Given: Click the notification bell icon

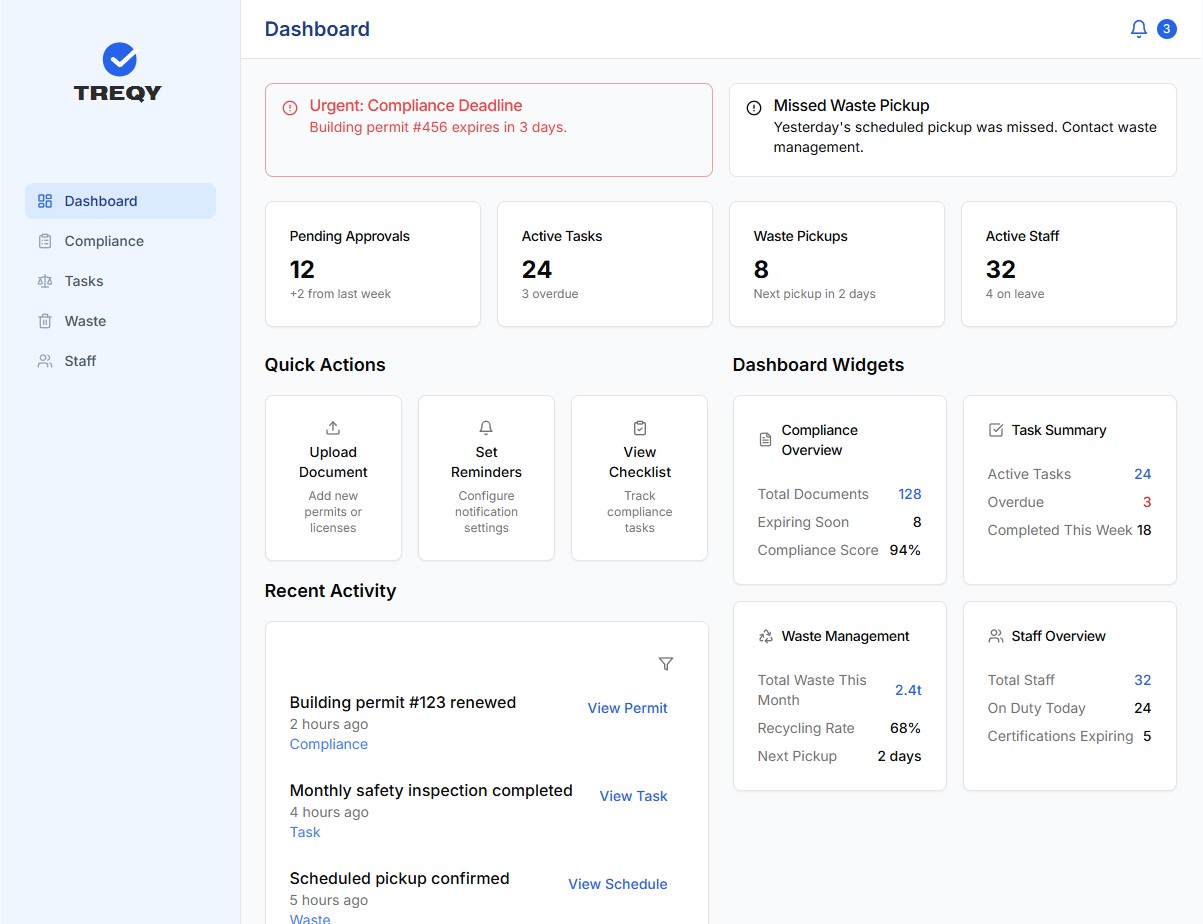Looking at the screenshot, I should pyautogui.click(x=1138, y=29).
